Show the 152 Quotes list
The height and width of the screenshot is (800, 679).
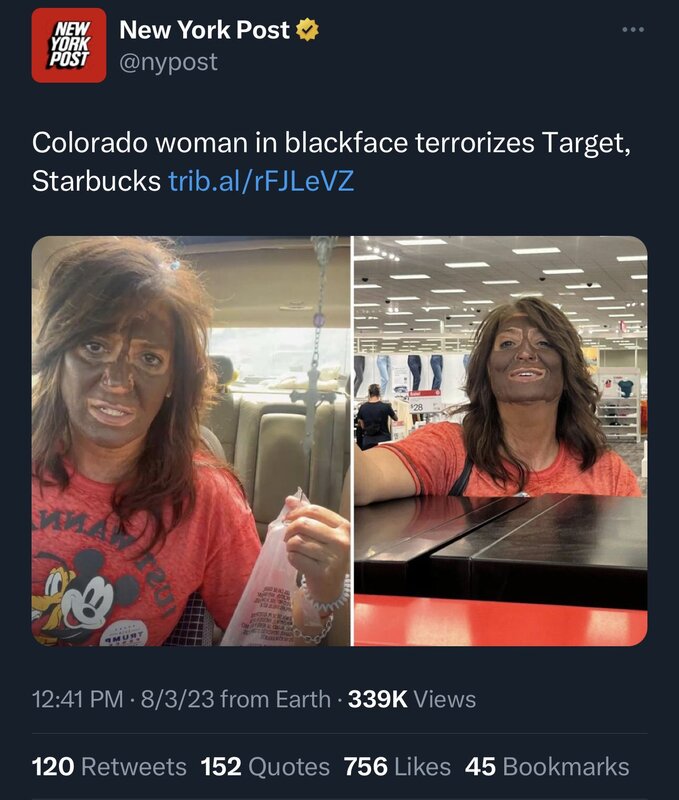[265, 767]
